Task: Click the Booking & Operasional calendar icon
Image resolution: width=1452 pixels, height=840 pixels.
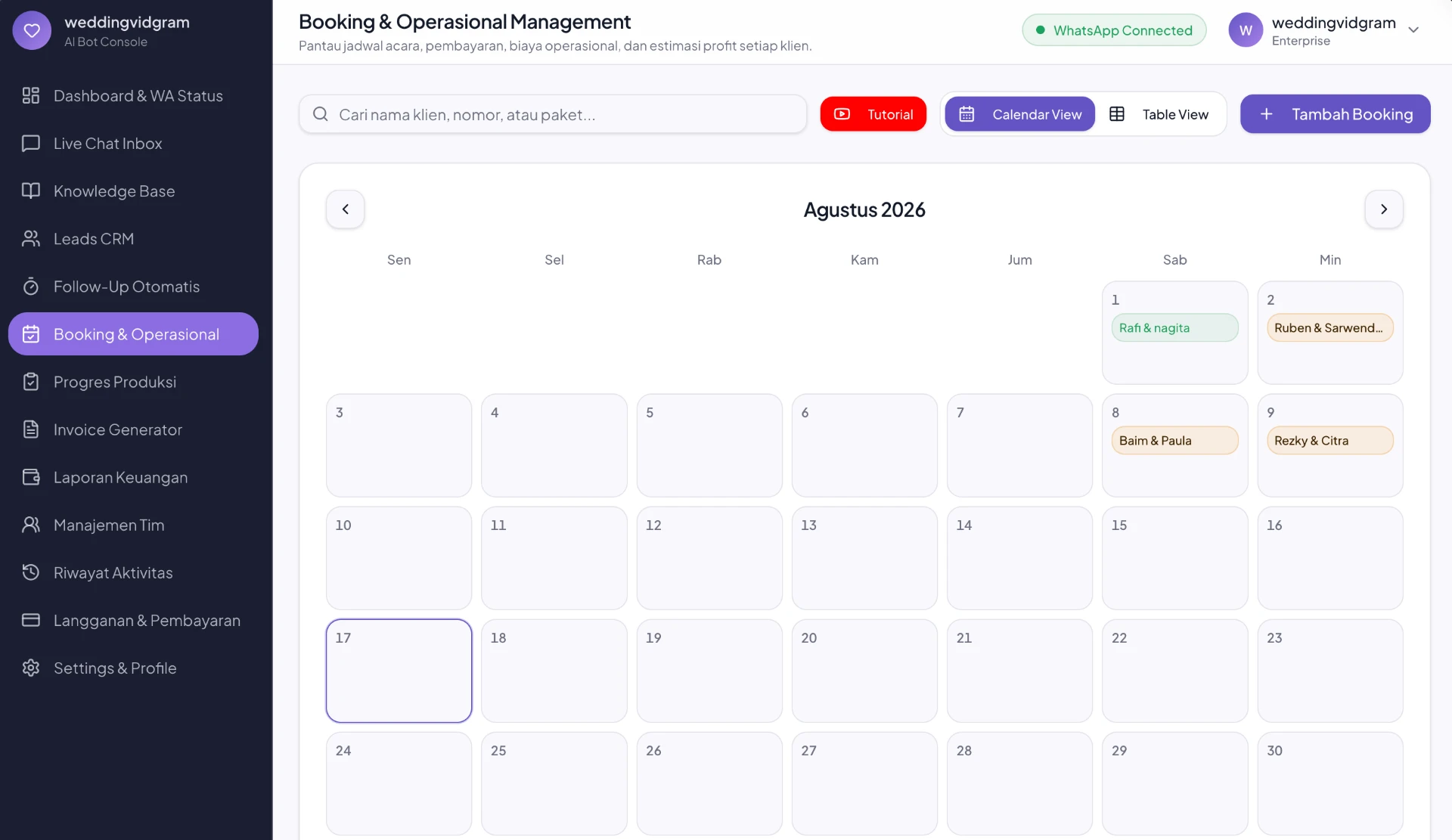Action: 31,333
